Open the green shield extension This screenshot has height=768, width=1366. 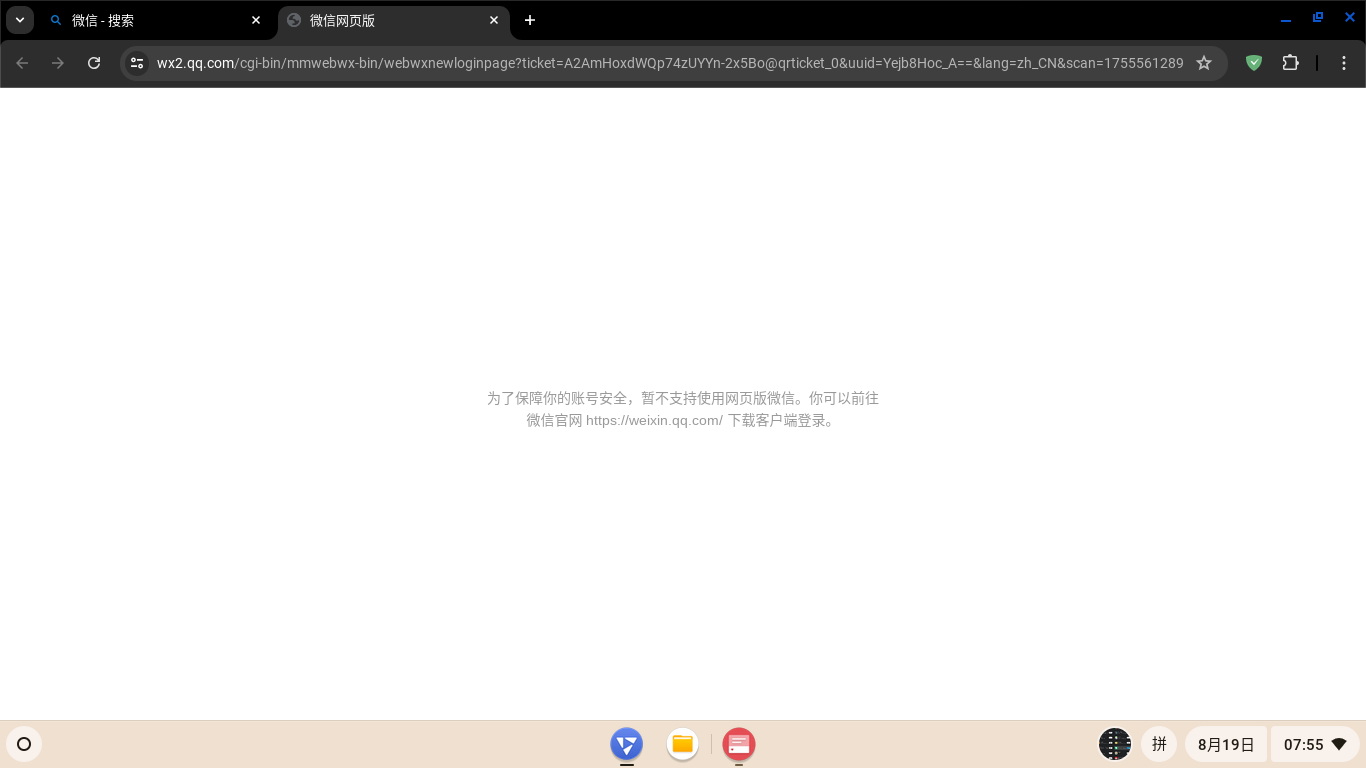click(1254, 63)
